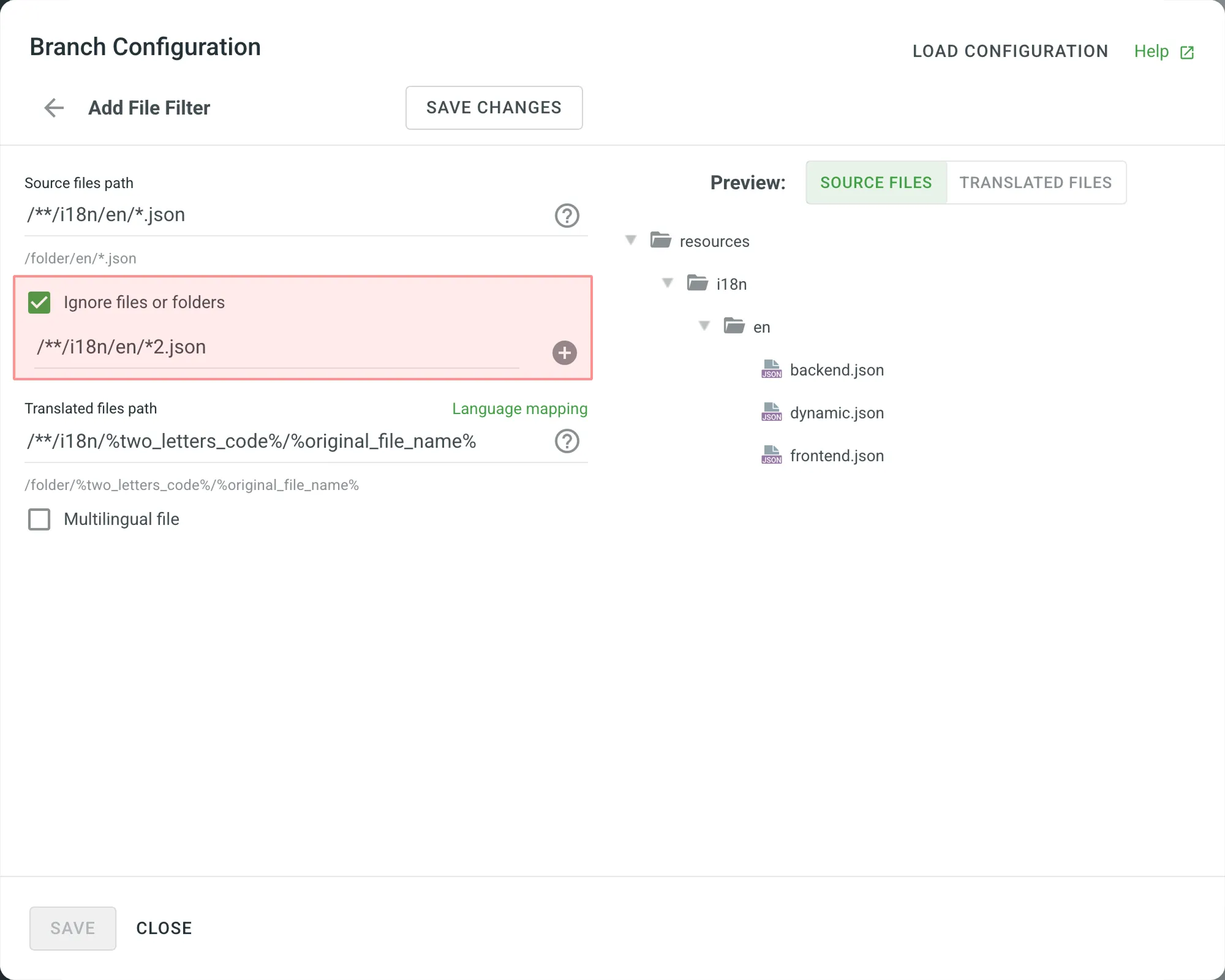Select the Source Files preview tab
1225x980 pixels.
(x=876, y=183)
